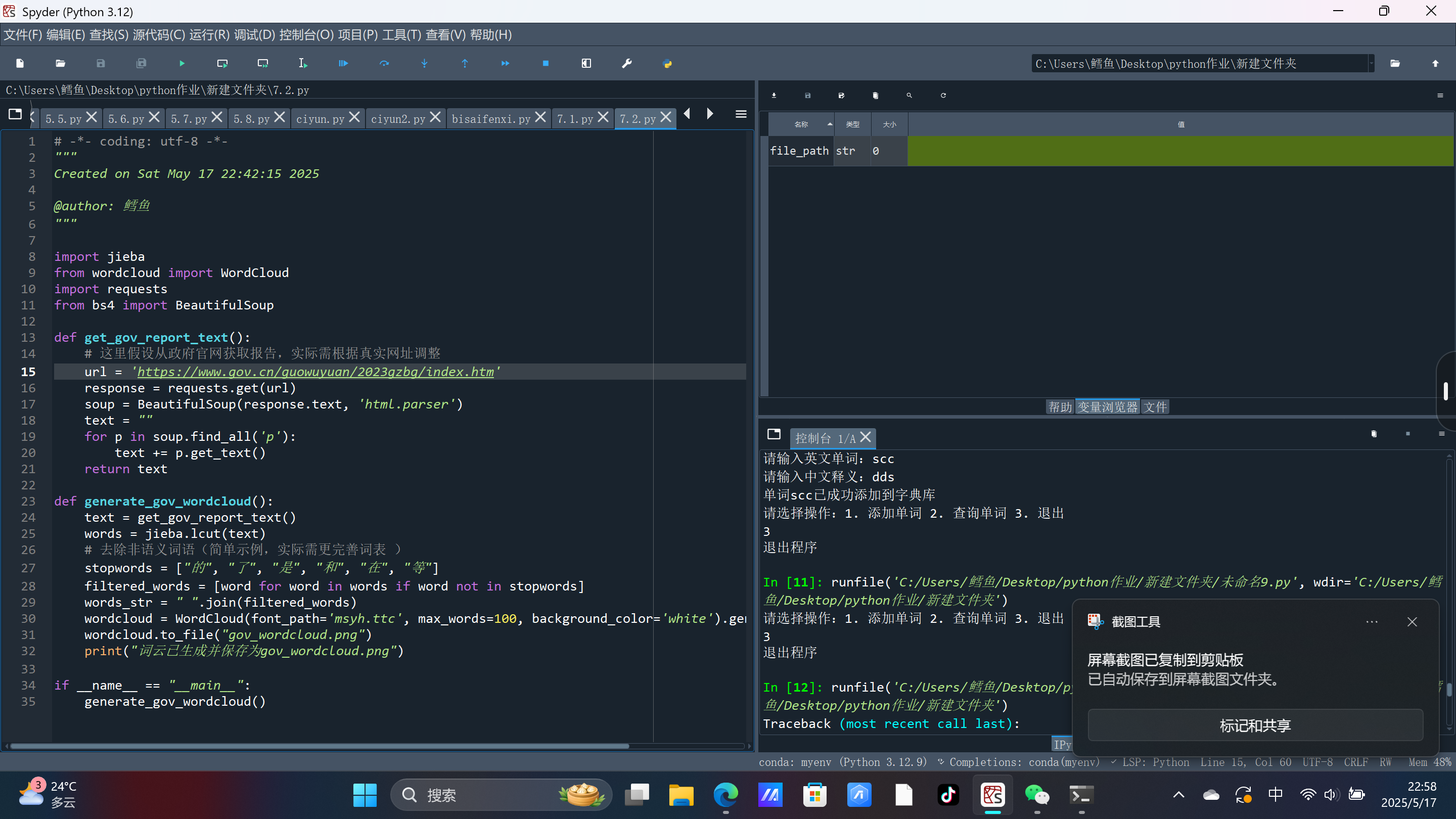The width and height of the screenshot is (1456, 819).
Task: Open editor pane options hamburger menu
Action: pyautogui.click(x=741, y=115)
